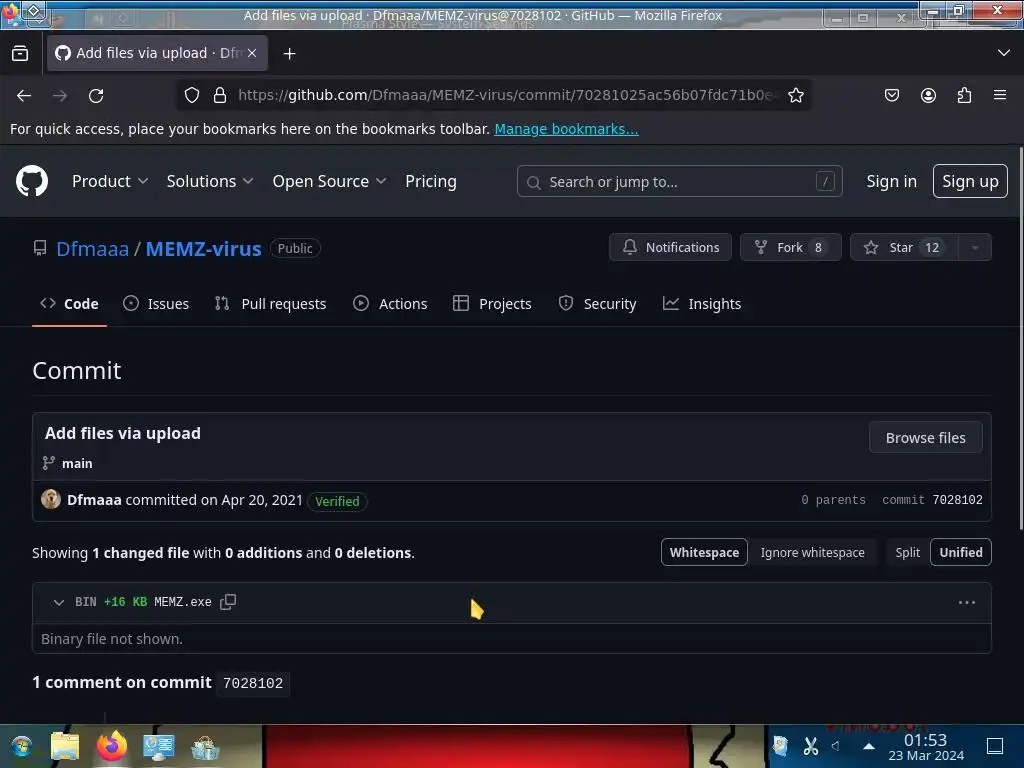1024x768 pixels.
Task: Click the commit hash 7028102
Action: click(x=957, y=500)
